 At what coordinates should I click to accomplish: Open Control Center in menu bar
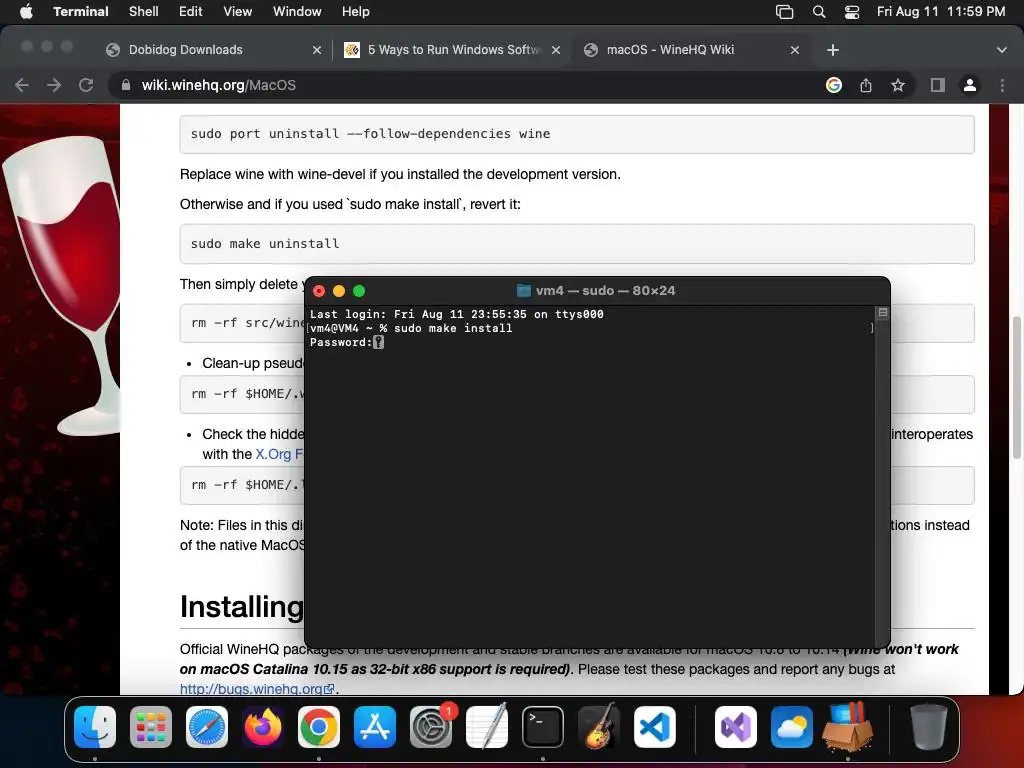(852, 12)
